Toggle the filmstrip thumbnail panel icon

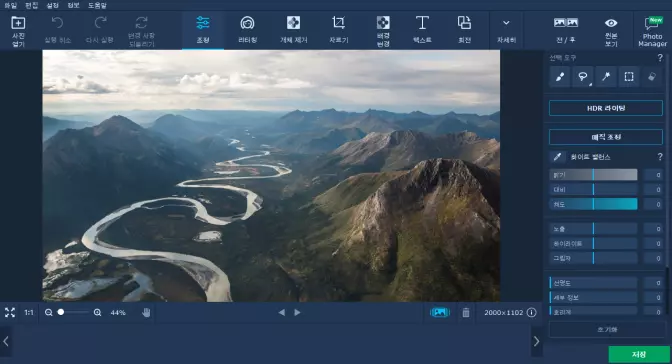[x=440, y=313]
